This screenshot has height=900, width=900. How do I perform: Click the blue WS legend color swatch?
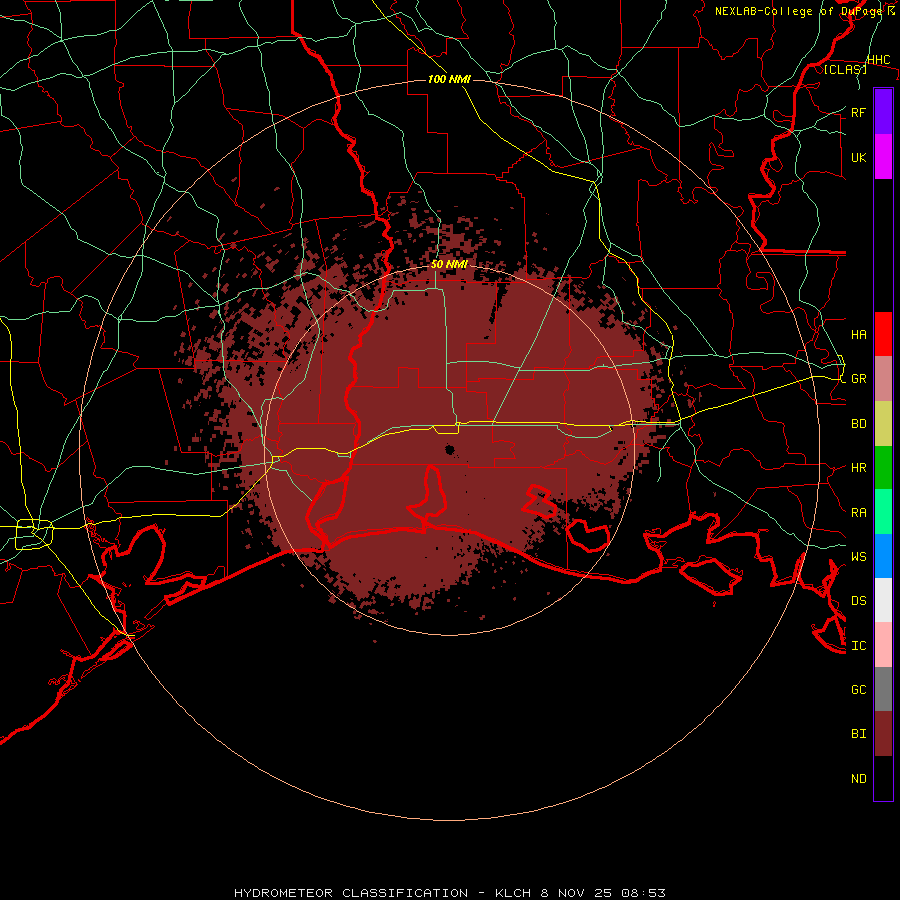pyautogui.click(x=883, y=556)
